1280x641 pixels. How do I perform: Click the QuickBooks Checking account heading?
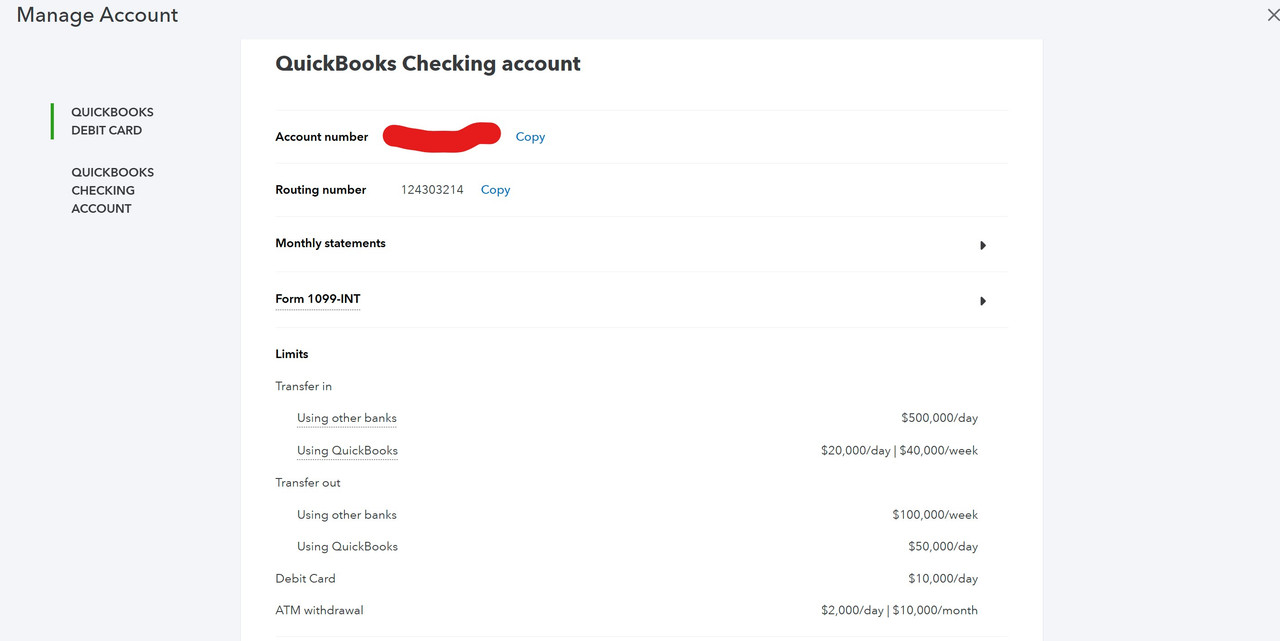pos(428,64)
